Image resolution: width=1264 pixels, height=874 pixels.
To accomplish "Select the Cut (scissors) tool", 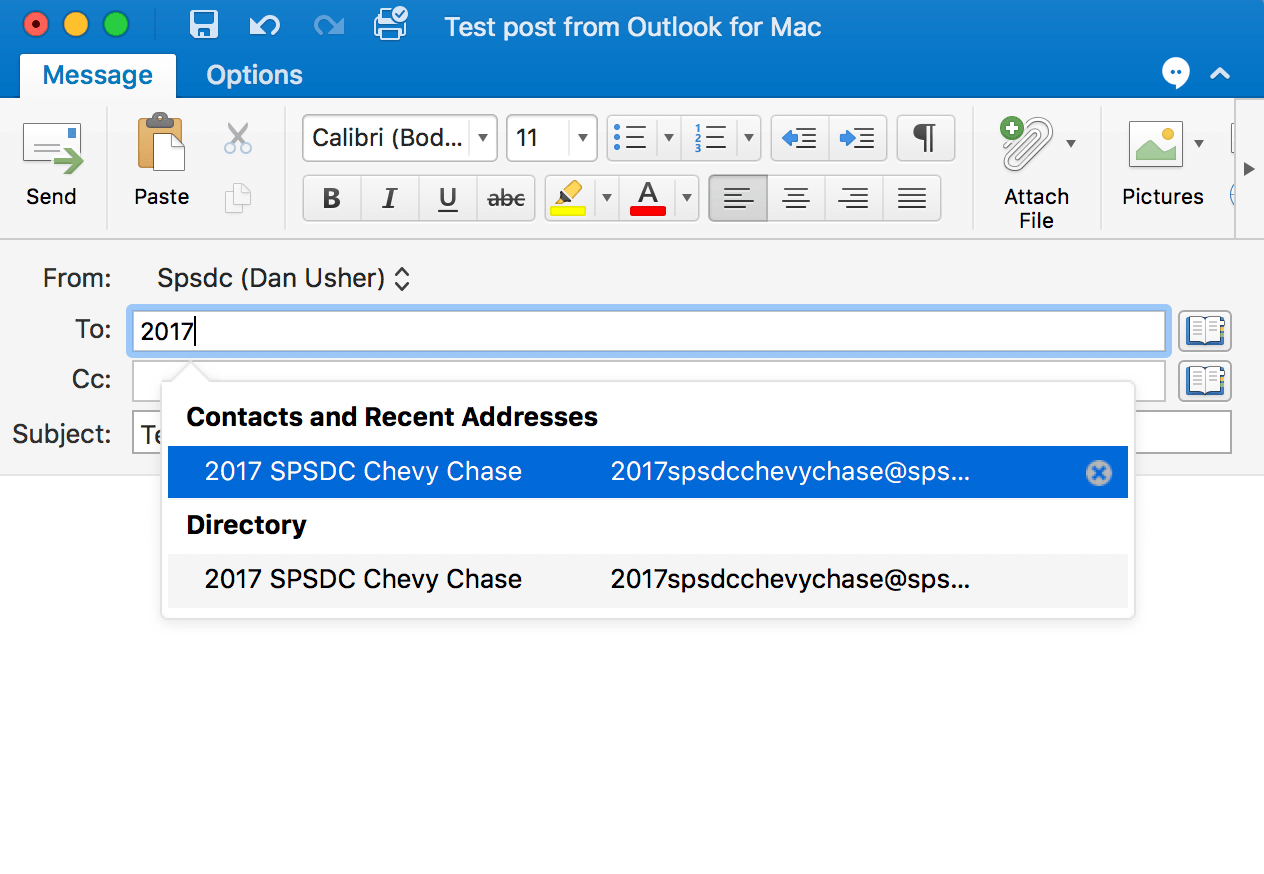I will pos(237,137).
